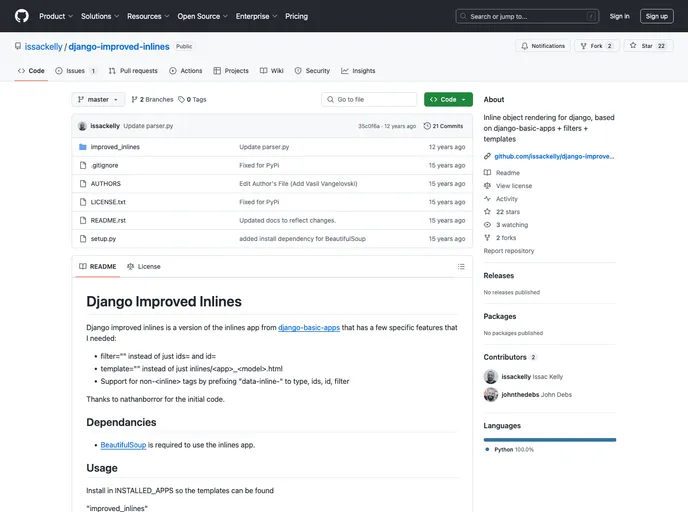Open the 21 Commits history link

(443, 126)
